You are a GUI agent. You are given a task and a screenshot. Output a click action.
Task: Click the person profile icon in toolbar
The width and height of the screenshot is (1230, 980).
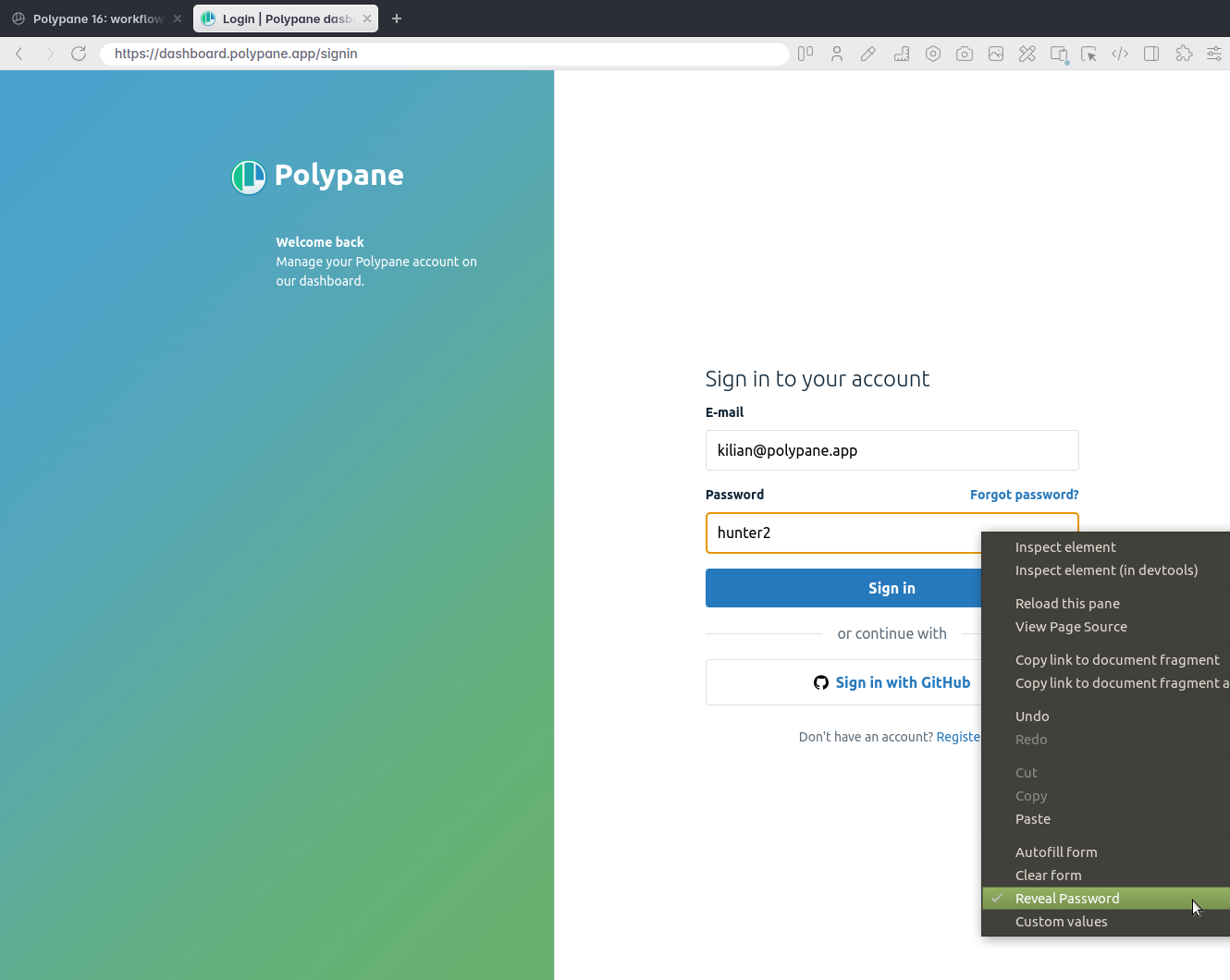[x=837, y=54]
